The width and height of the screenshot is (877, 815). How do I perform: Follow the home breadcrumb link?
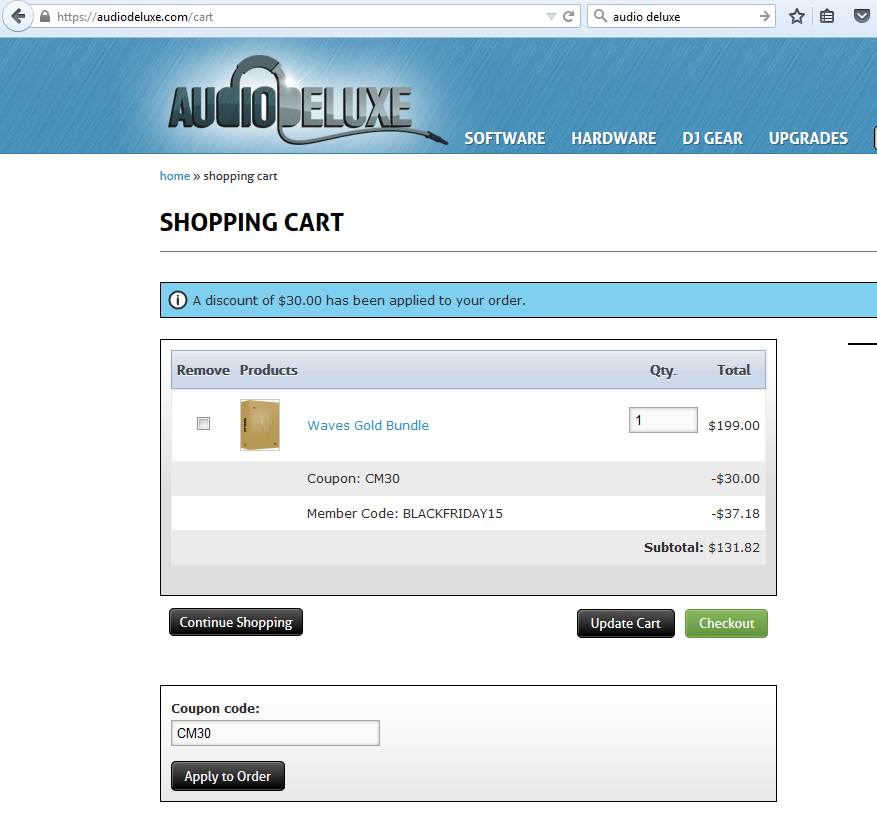click(x=175, y=176)
